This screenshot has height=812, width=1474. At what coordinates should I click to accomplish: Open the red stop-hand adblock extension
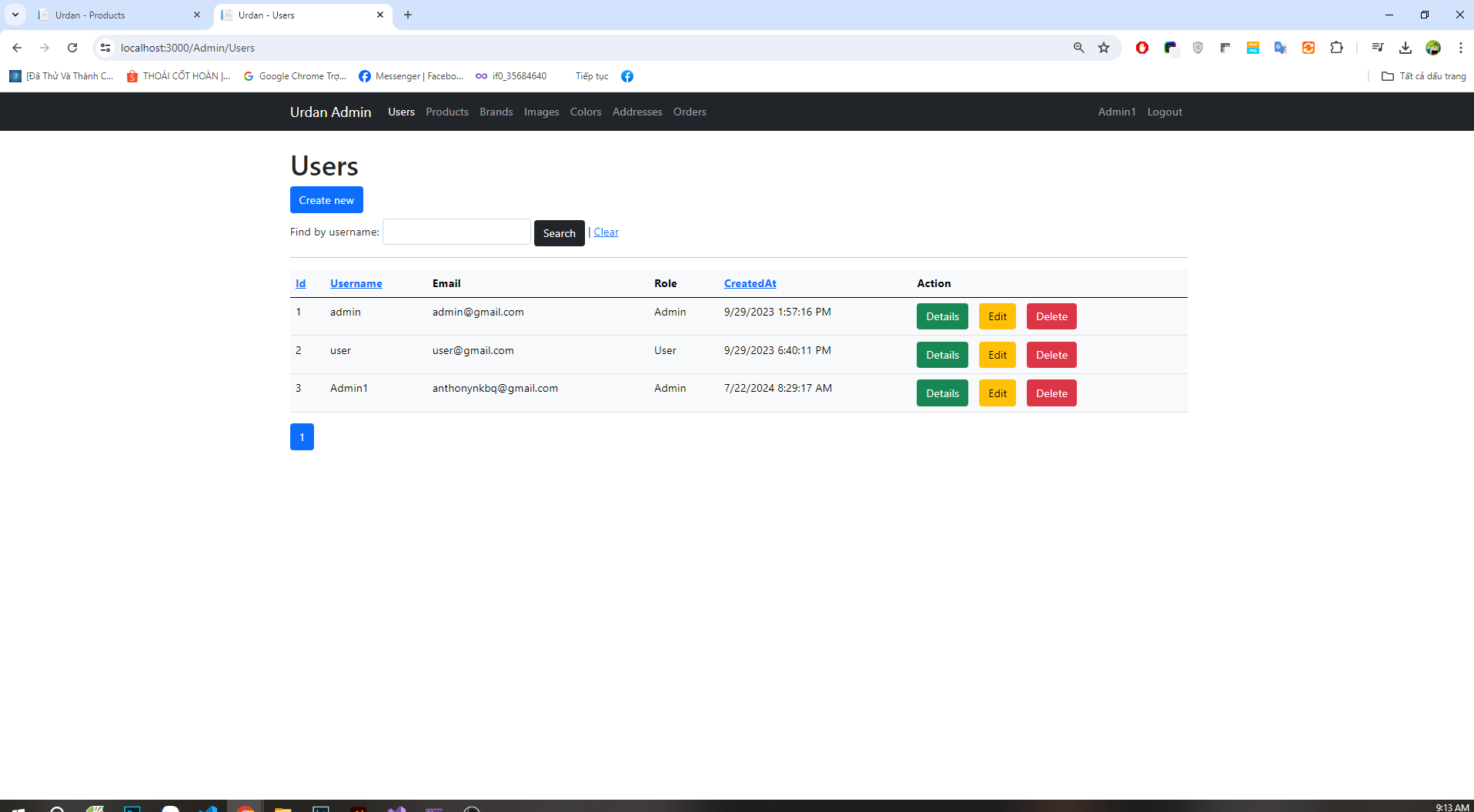click(x=1142, y=48)
